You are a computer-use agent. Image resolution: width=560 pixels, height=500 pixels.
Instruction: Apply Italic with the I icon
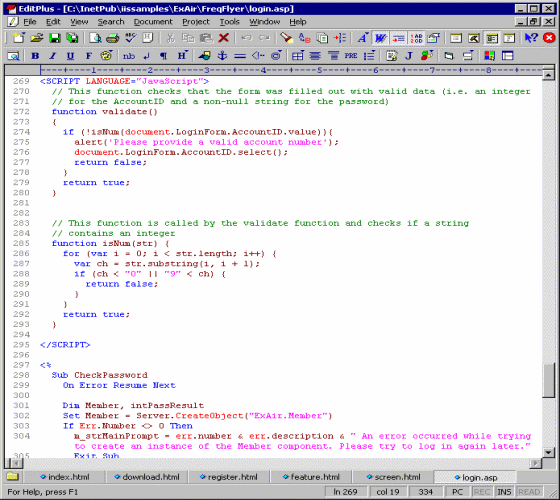point(52,56)
